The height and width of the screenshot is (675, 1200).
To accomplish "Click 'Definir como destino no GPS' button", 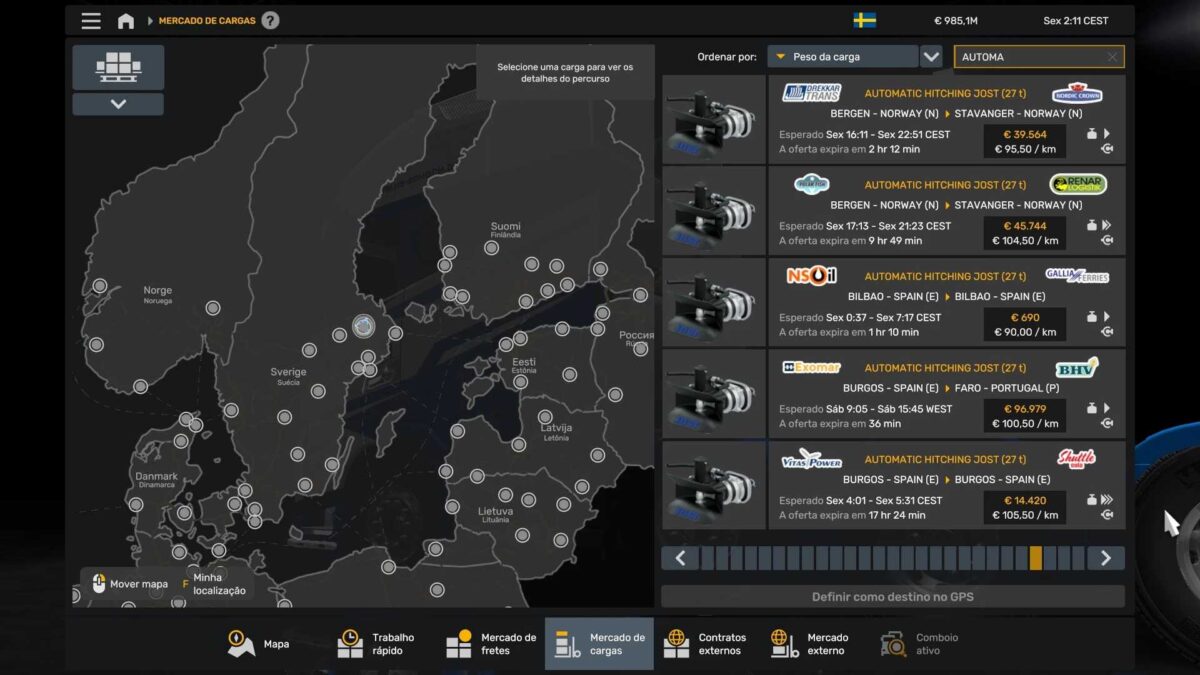I will [892, 597].
